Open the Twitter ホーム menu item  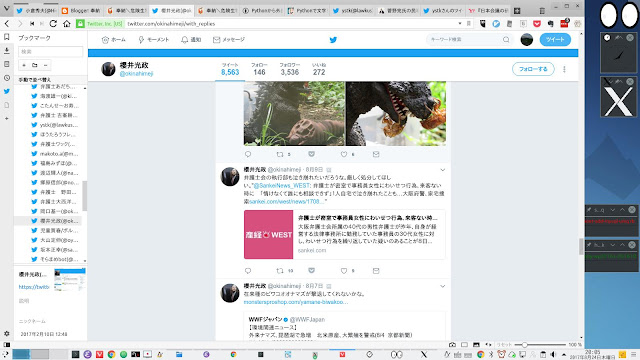(x=113, y=40)
